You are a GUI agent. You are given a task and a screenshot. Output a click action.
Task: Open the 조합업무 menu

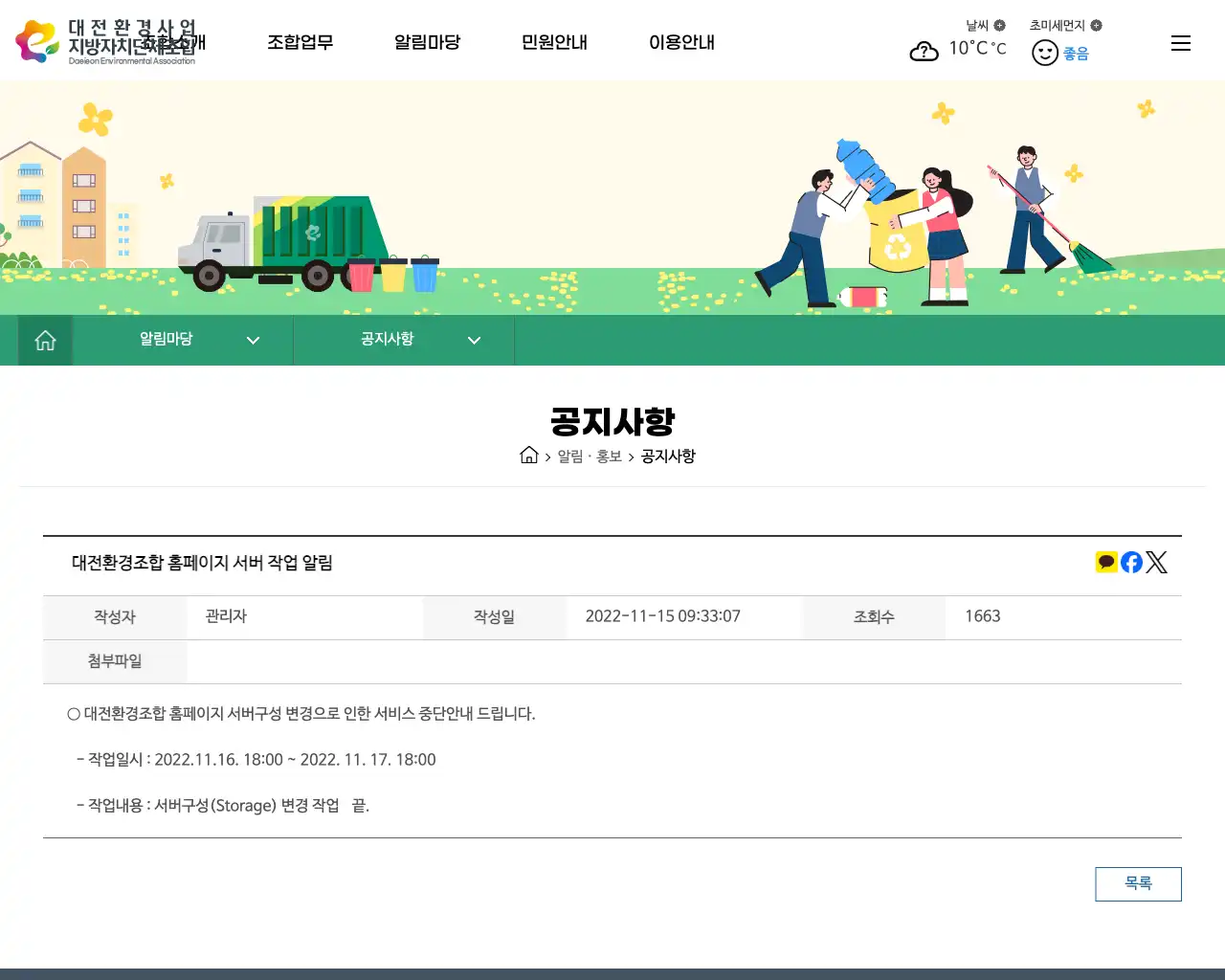[301, 42]
